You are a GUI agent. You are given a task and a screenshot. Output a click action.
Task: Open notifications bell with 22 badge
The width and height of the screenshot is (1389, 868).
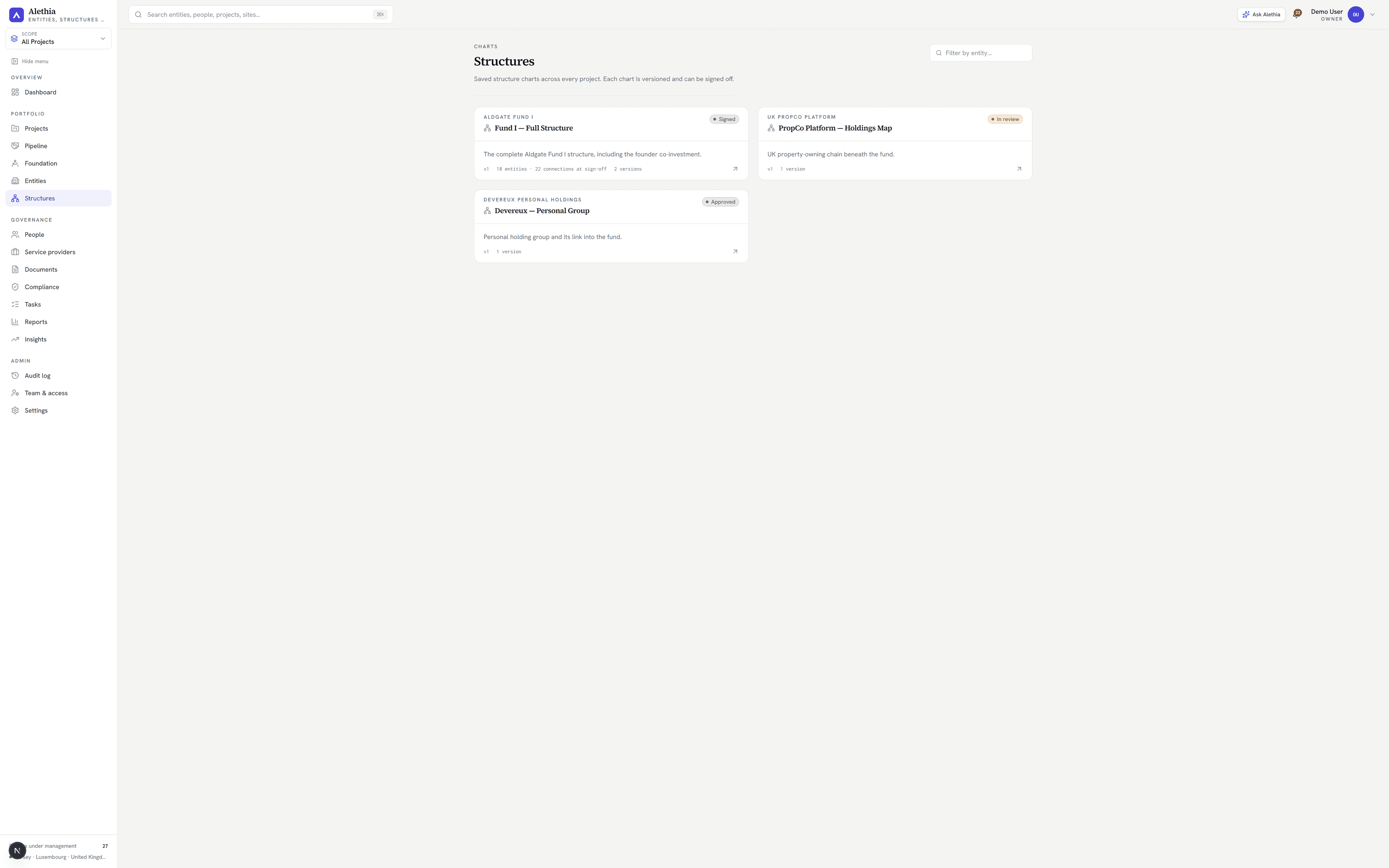click(1297, 14)
